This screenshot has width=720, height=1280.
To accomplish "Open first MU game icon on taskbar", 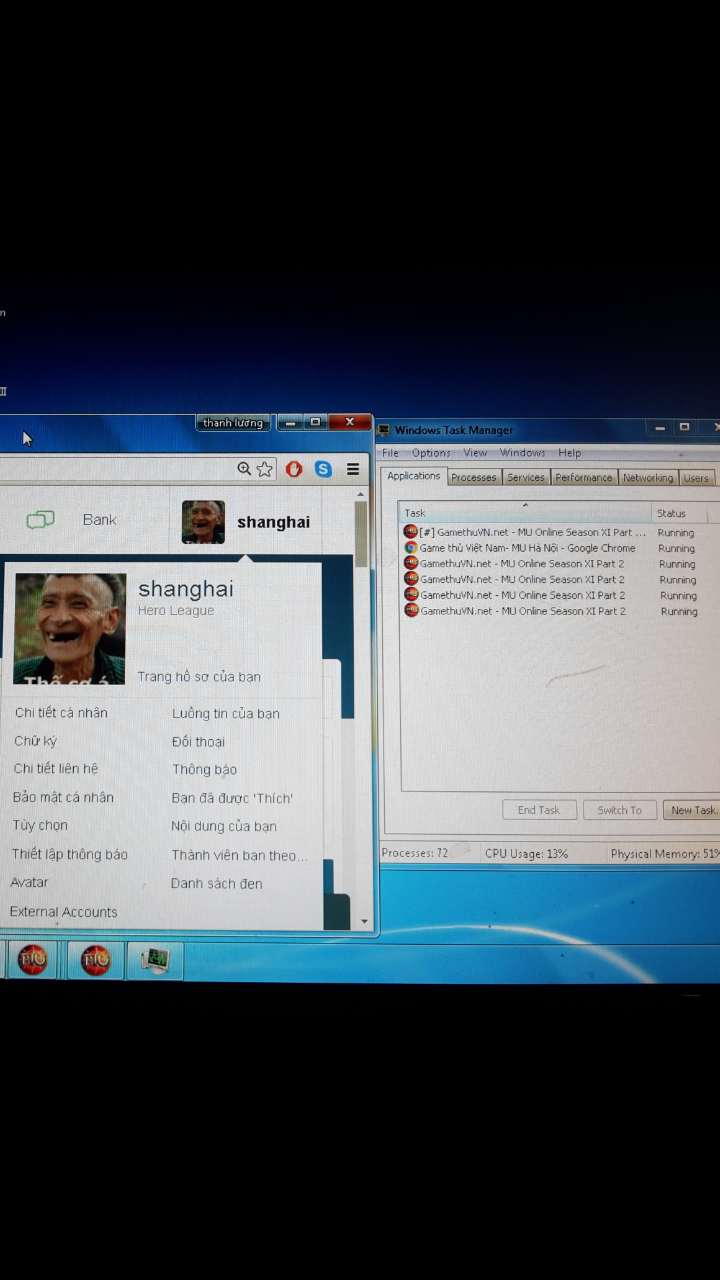I will pyautogui.click(x=33, y=961).
